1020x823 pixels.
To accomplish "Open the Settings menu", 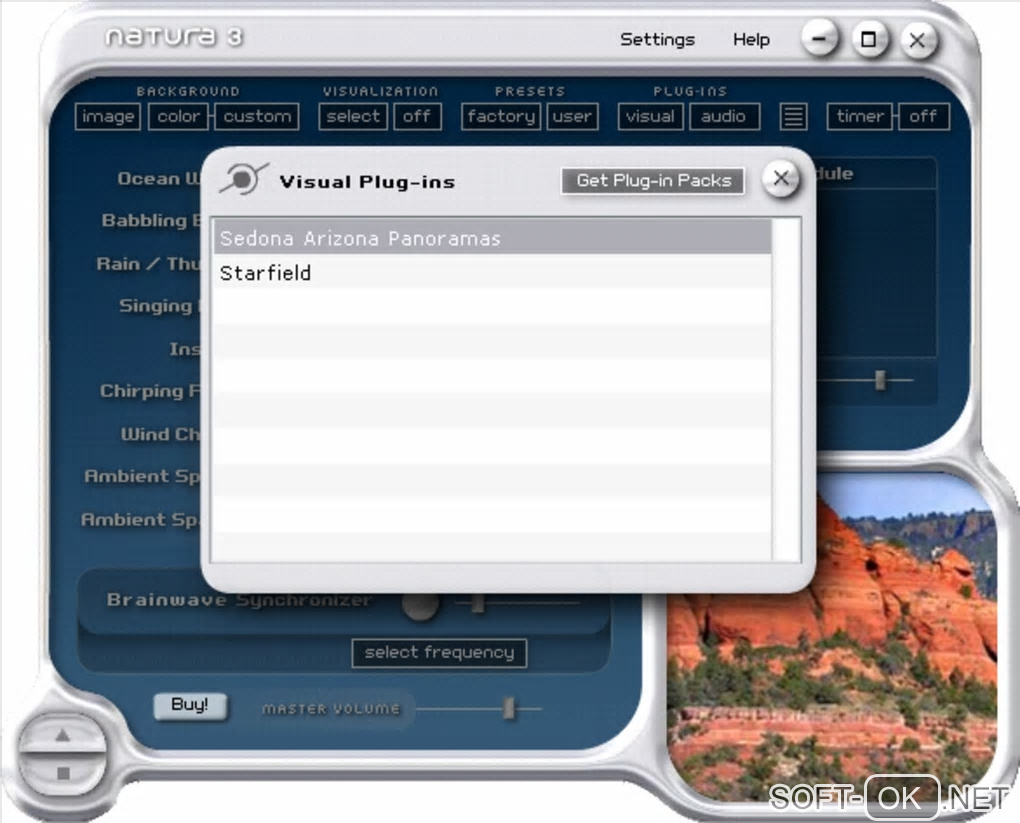I will click(x=658, y=40).
